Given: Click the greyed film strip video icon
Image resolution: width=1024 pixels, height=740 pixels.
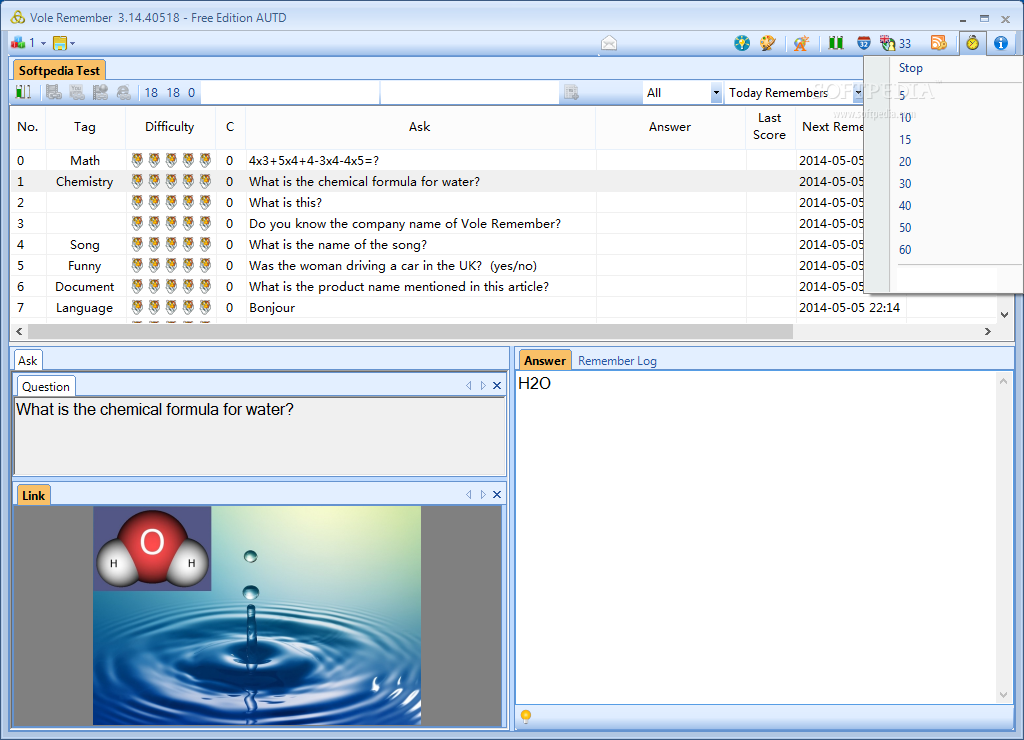Looking at the screenshot, I should tap(54, 92).
